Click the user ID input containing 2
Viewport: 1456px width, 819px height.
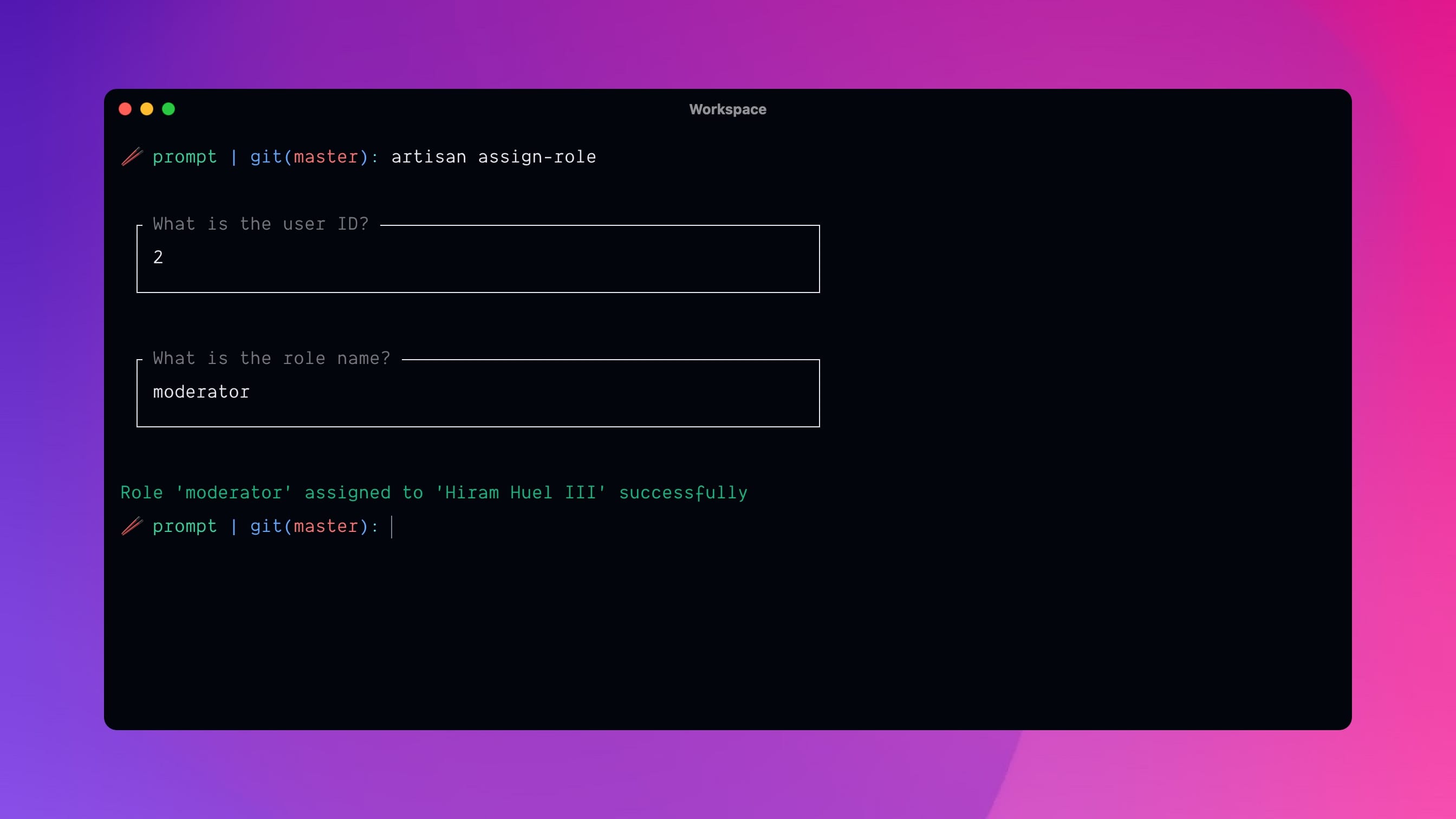(x=478, y=259)
